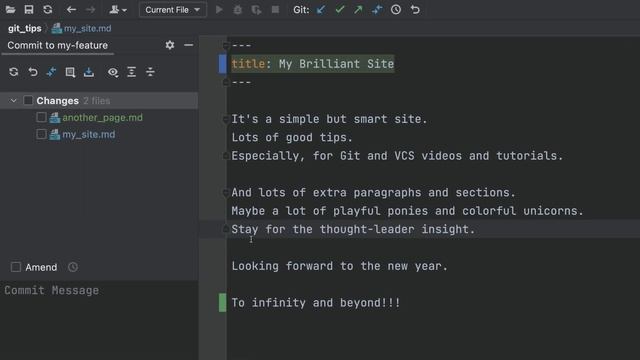
Task: Run the Current File configuration
Action: pyautogui.click(x=219, y=9)
